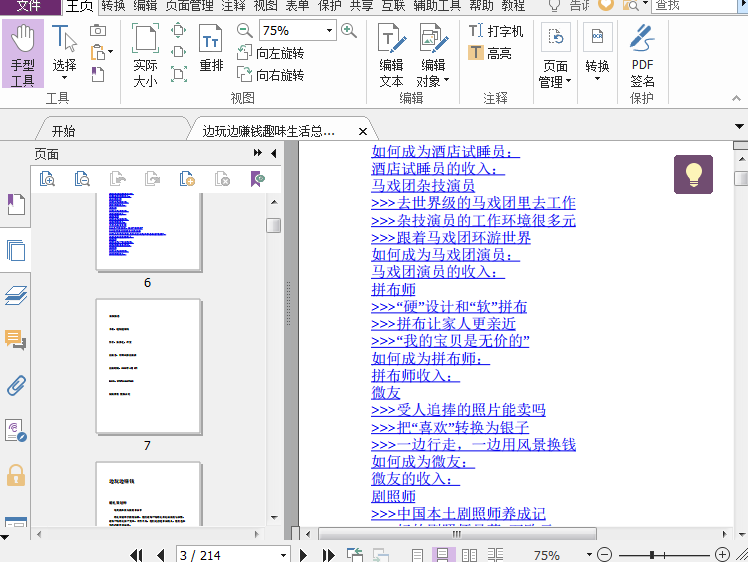Collapse the pages panel with left arrow
The width and height of the screenshot is (748, 562).
pos(274,153)
